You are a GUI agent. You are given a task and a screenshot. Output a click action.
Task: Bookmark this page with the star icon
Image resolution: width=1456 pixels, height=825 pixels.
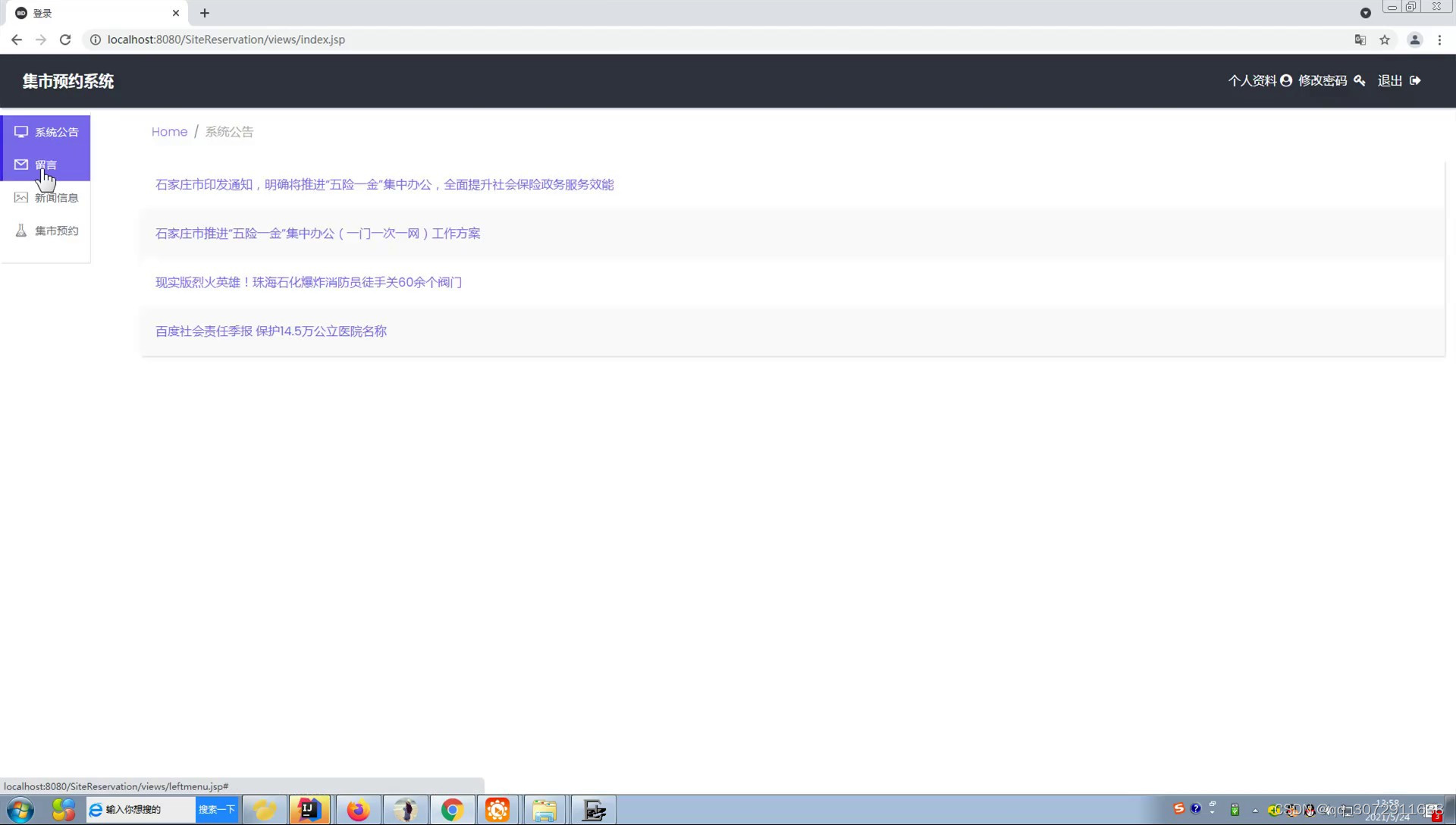[1385, 39]
